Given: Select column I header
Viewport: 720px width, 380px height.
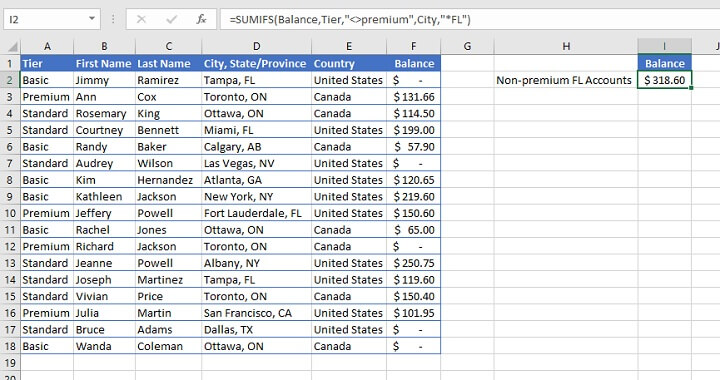Looking at the screenshot, I should 664,46.
